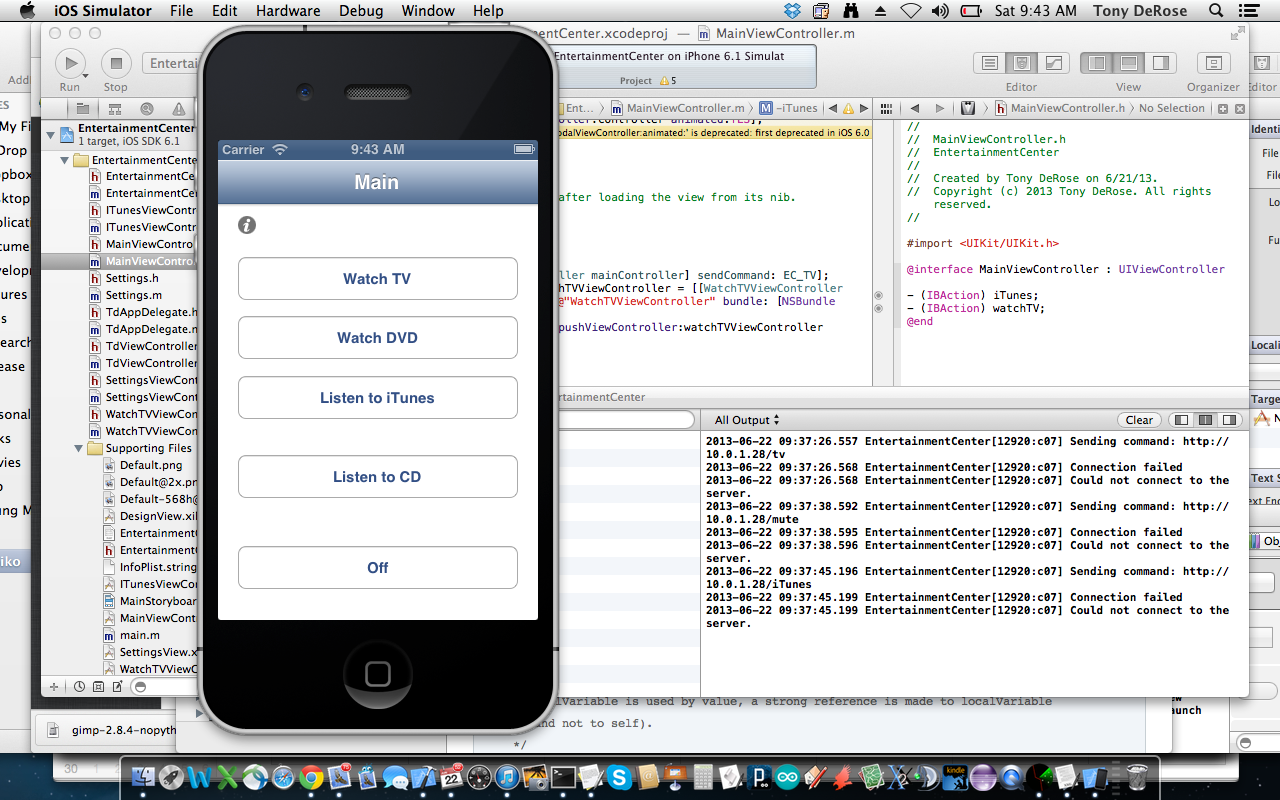The image size is (1280, 800).
Task: Open Skype from the Dock
Action: pos(619,777)
